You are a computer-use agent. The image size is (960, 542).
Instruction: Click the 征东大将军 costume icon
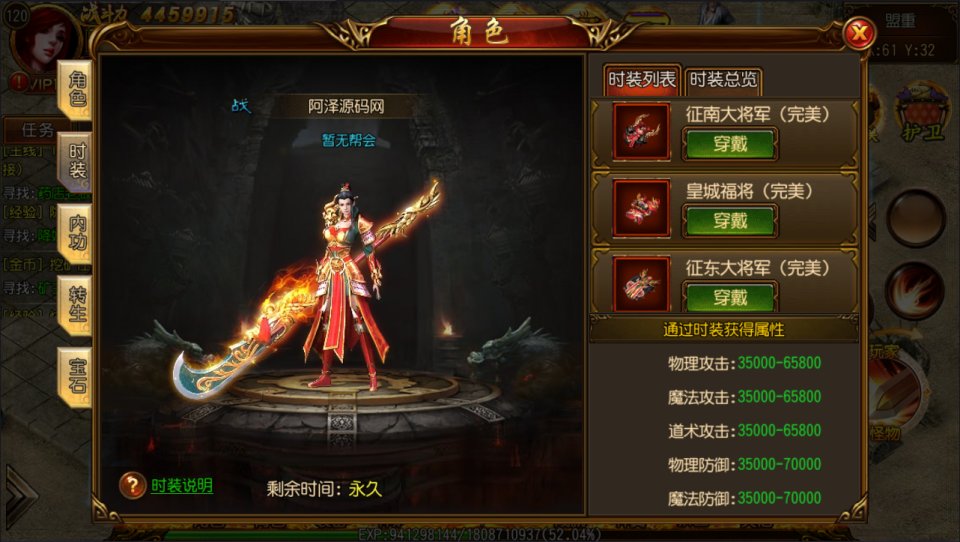(642, 285)
